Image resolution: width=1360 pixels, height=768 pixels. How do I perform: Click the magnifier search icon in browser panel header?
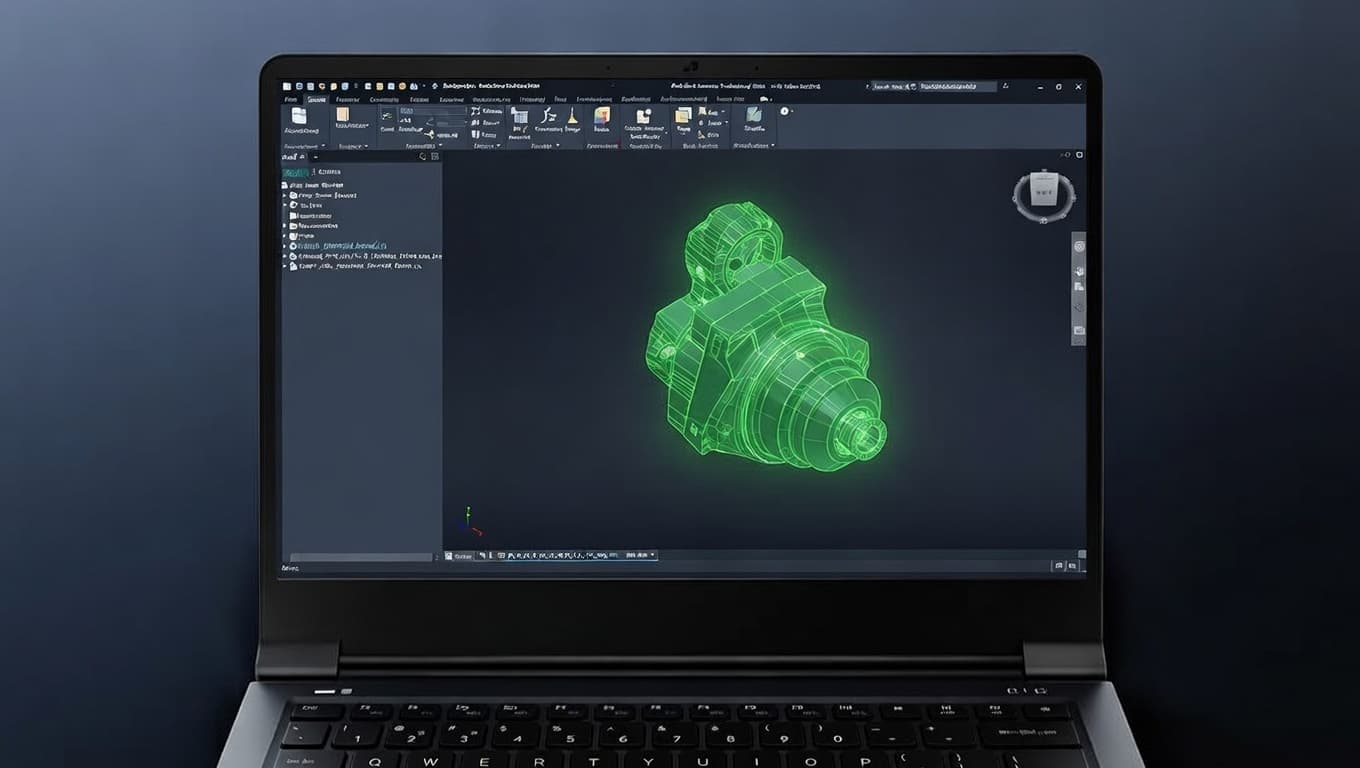pyautogui.click(x=423, y=157)
